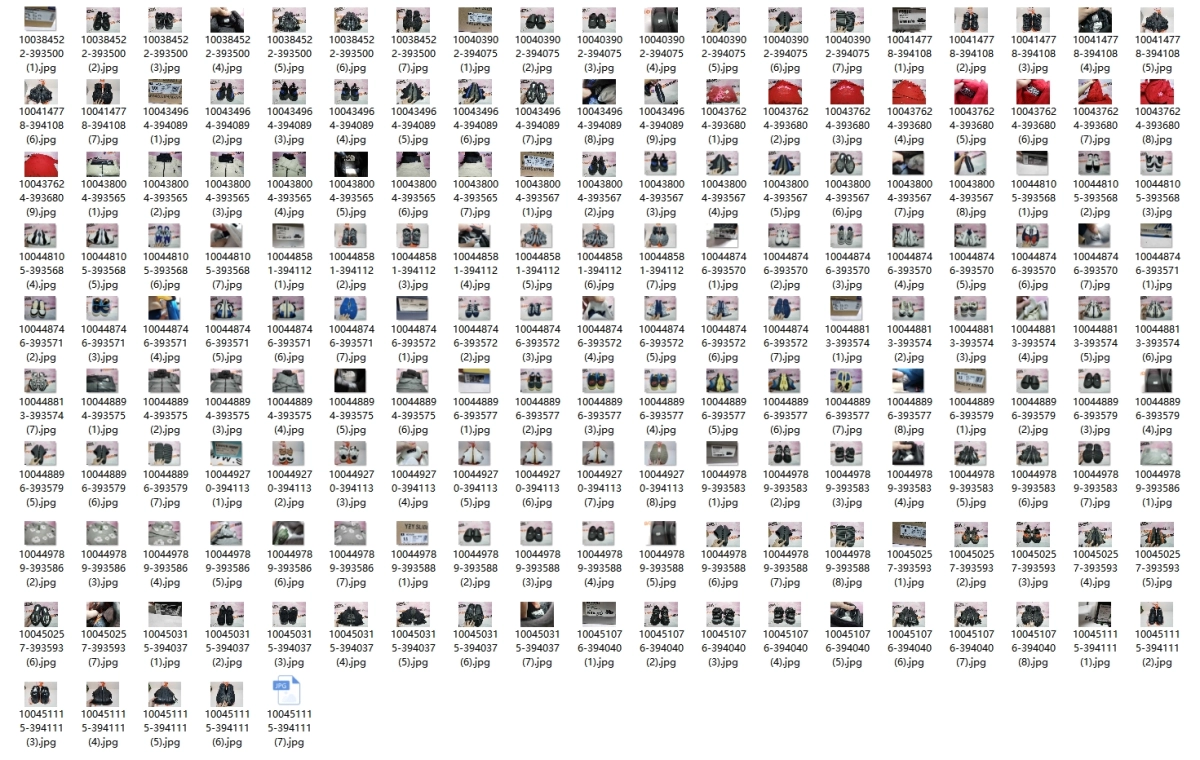
Task: Select file 100449270-394113 (1).jpg
Action: [x=226, y=453]
